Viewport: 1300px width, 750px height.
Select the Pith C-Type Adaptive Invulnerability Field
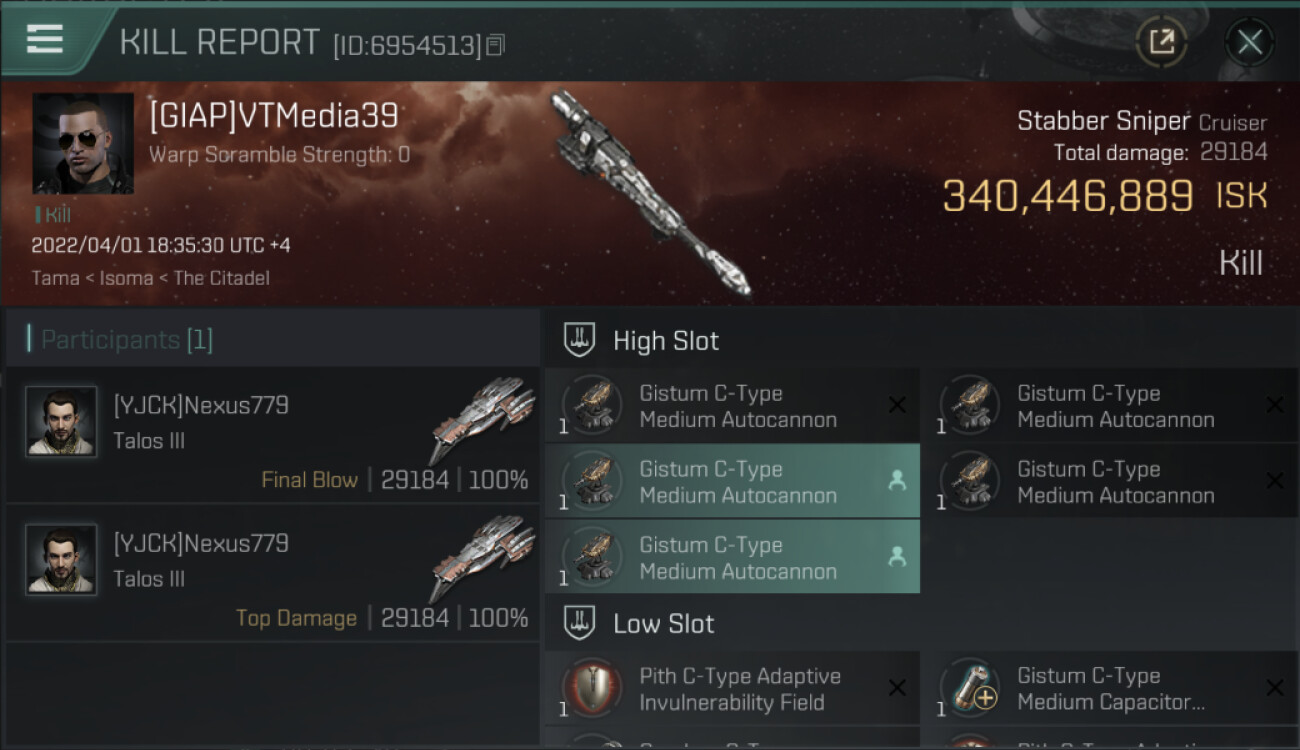732,688
